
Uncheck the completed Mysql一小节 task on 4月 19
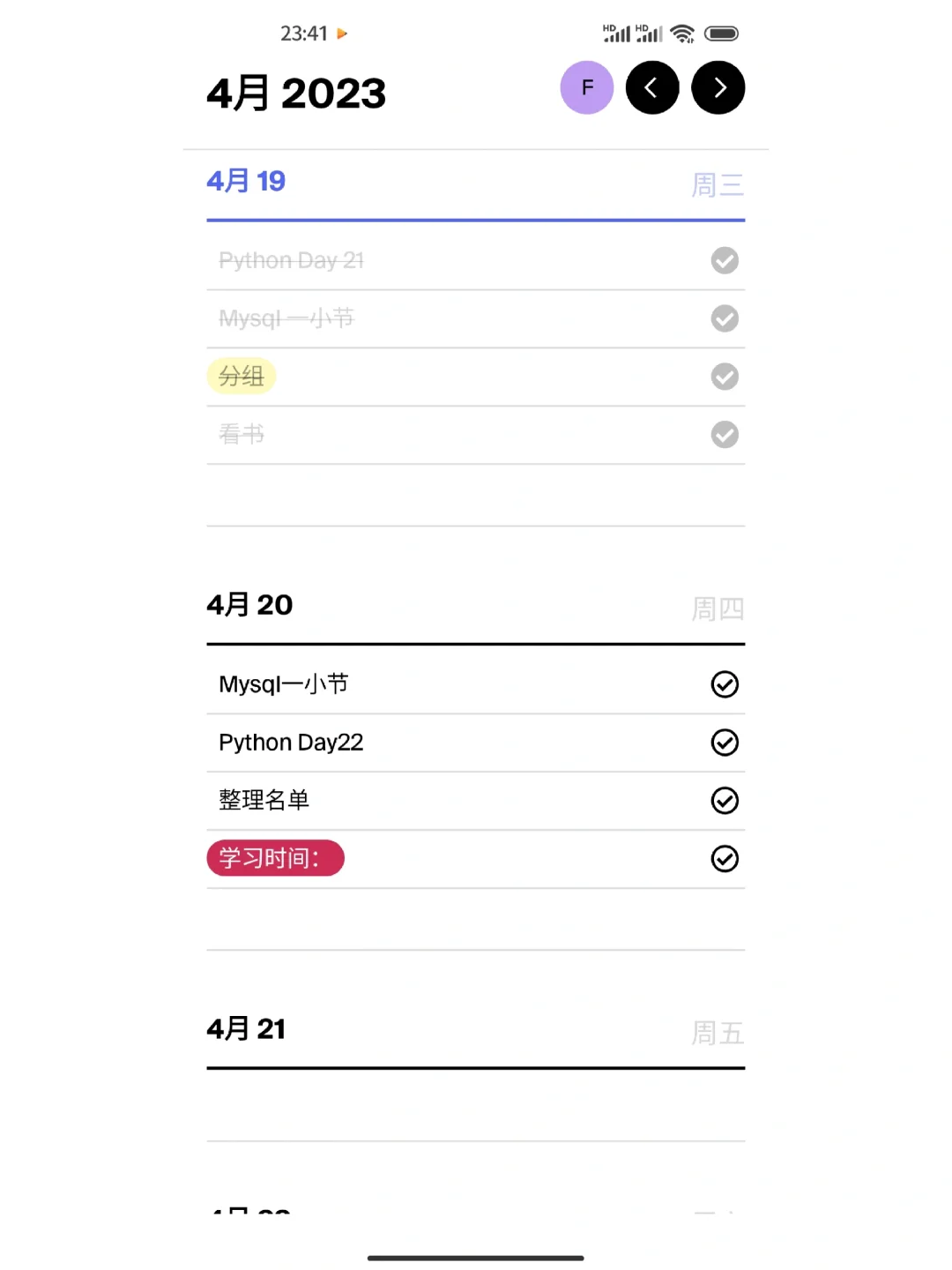725,318
